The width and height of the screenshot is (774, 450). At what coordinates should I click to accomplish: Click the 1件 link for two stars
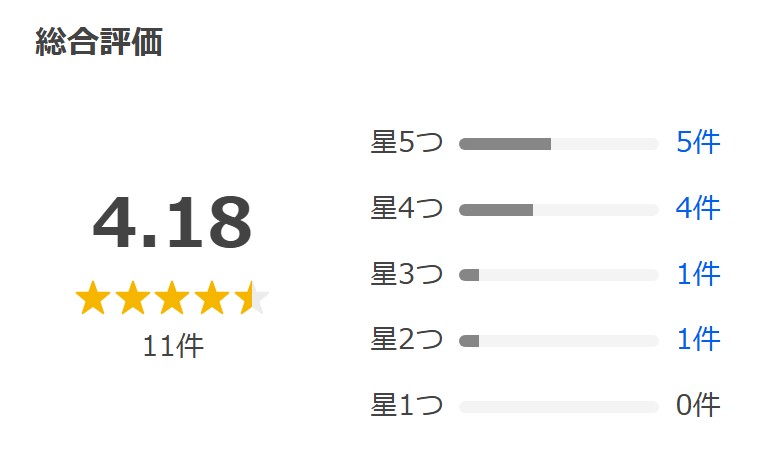tap(698, 339)
